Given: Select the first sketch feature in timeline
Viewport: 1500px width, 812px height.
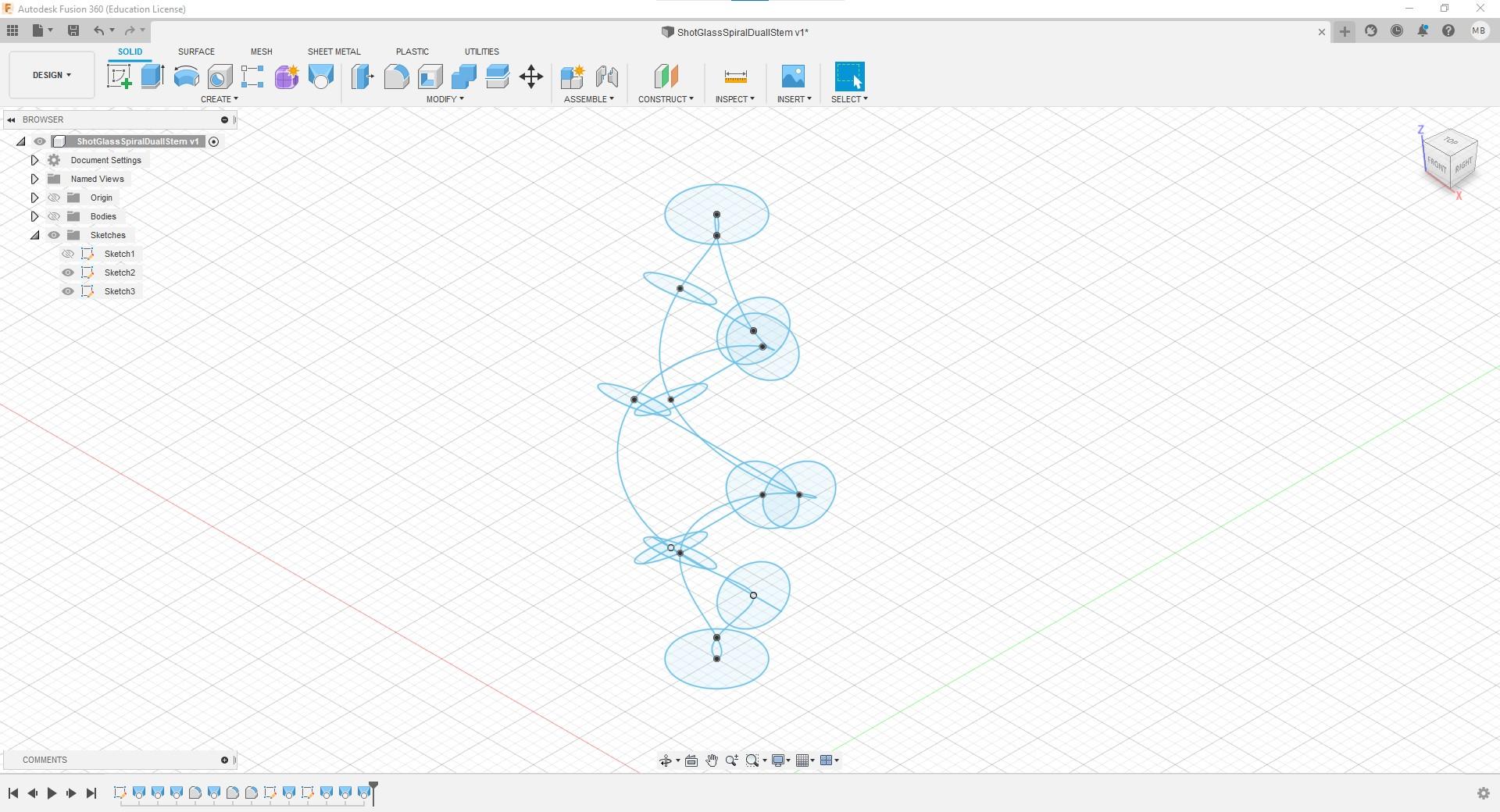Looking at the screenshot, I should point(120,793).
